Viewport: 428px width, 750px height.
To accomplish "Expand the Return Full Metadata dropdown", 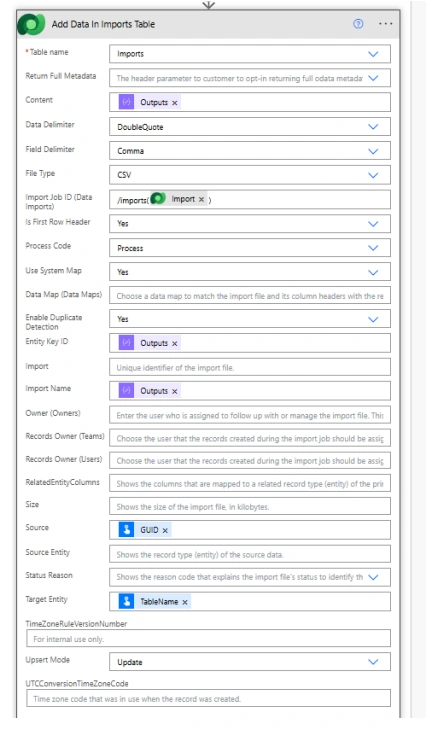I will 373,78.
